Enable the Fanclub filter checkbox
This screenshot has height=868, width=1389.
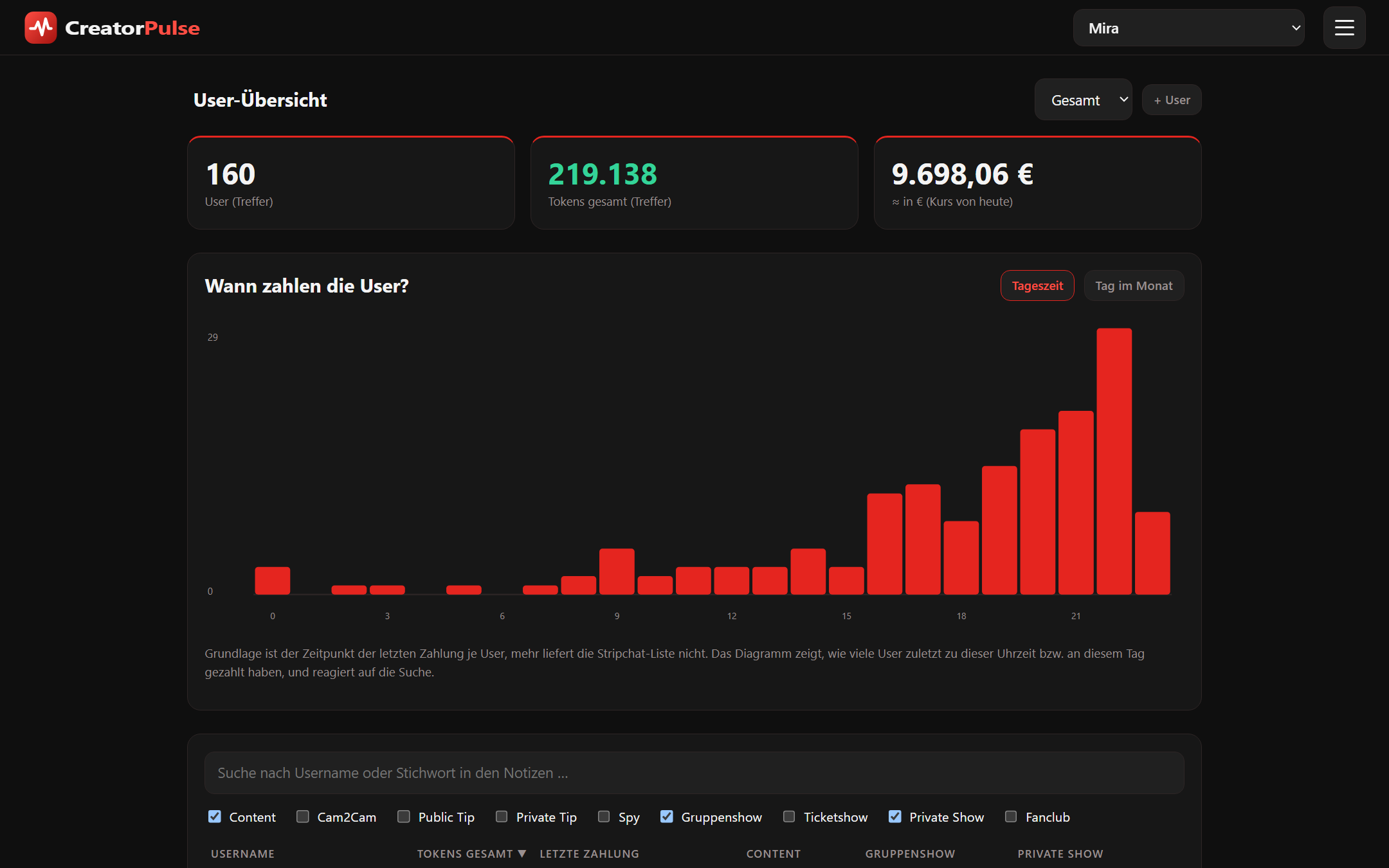tap(1011, 817)
